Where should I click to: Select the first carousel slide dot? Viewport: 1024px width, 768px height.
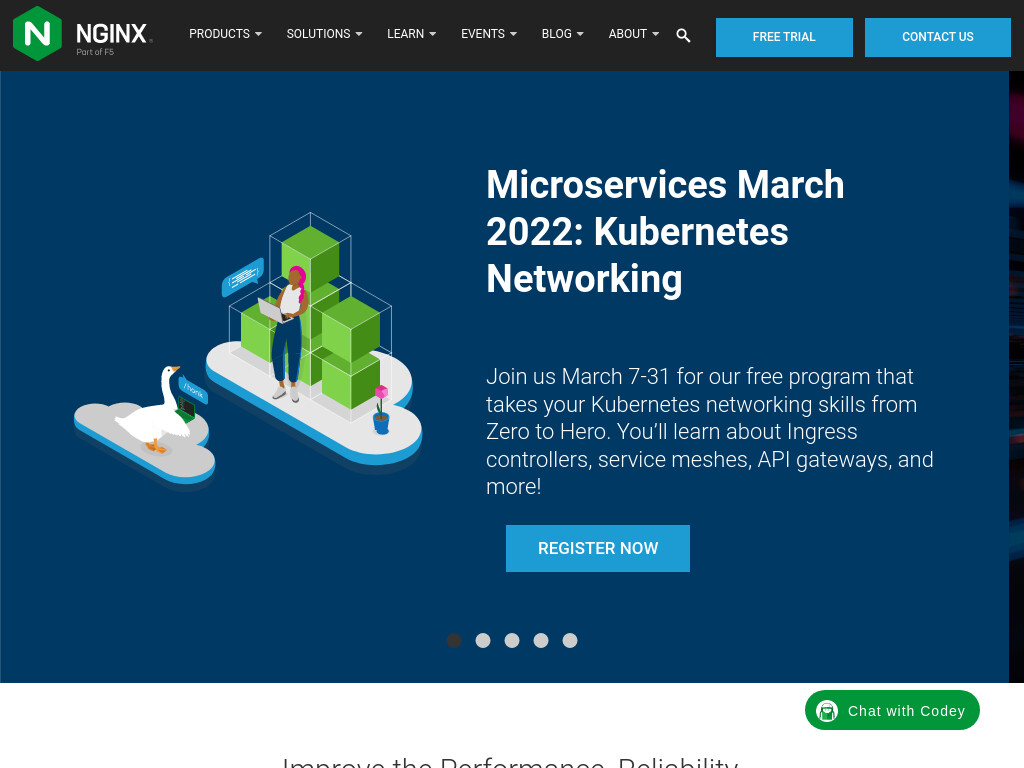tap(454, 641)
